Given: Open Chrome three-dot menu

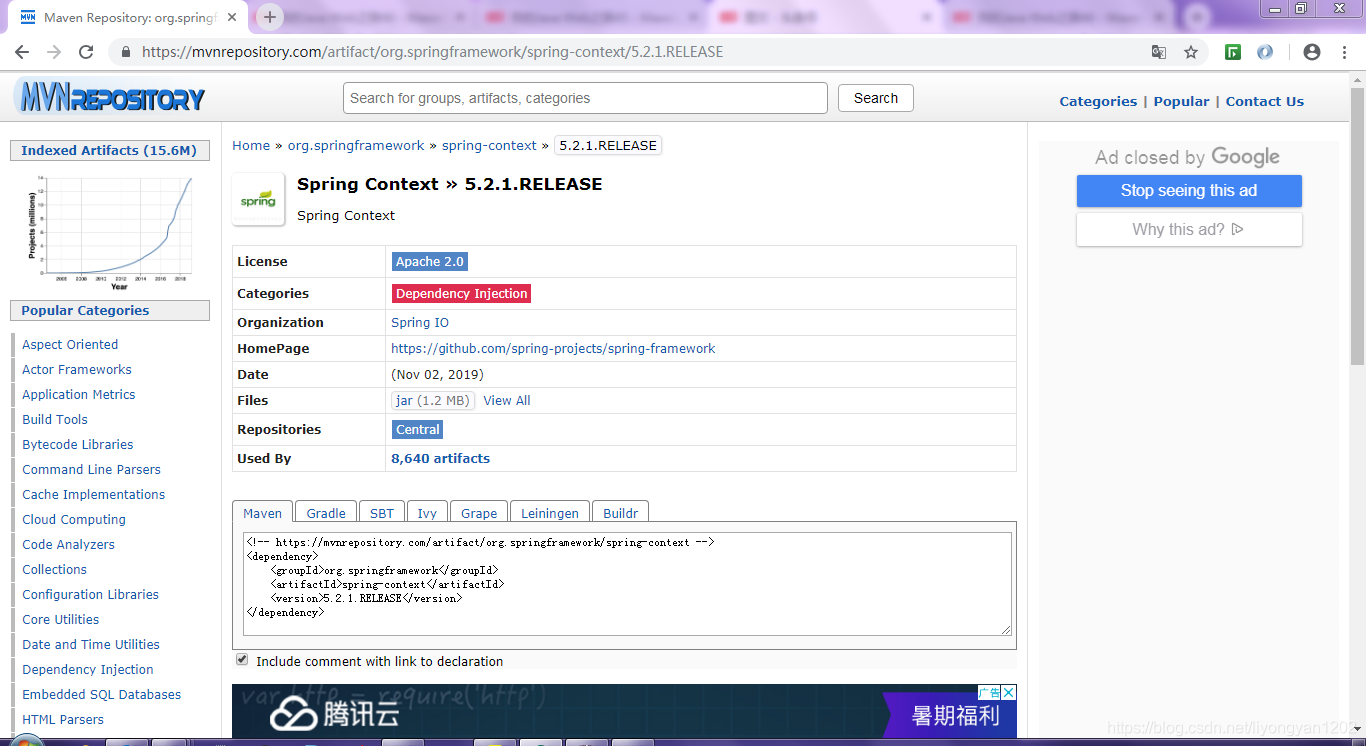Looking at the screenshot, I should point(1343,52).
